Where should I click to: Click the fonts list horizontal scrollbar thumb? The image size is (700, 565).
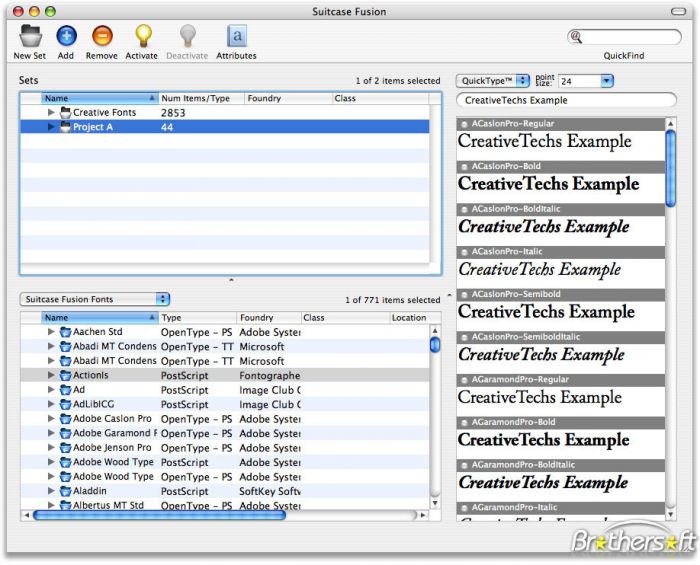pos(159,515)
